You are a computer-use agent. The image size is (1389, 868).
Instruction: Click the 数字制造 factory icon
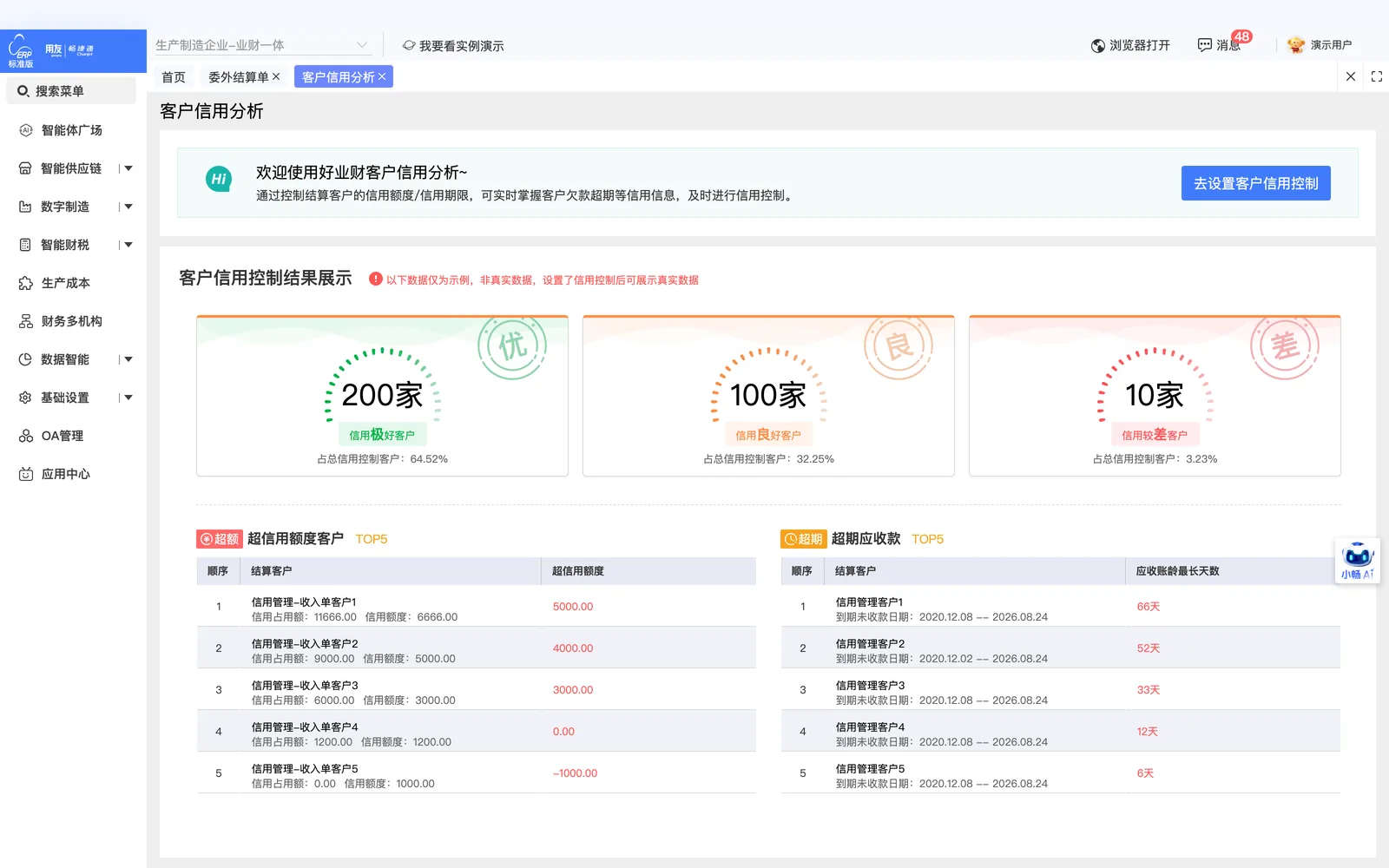point(25,207)
